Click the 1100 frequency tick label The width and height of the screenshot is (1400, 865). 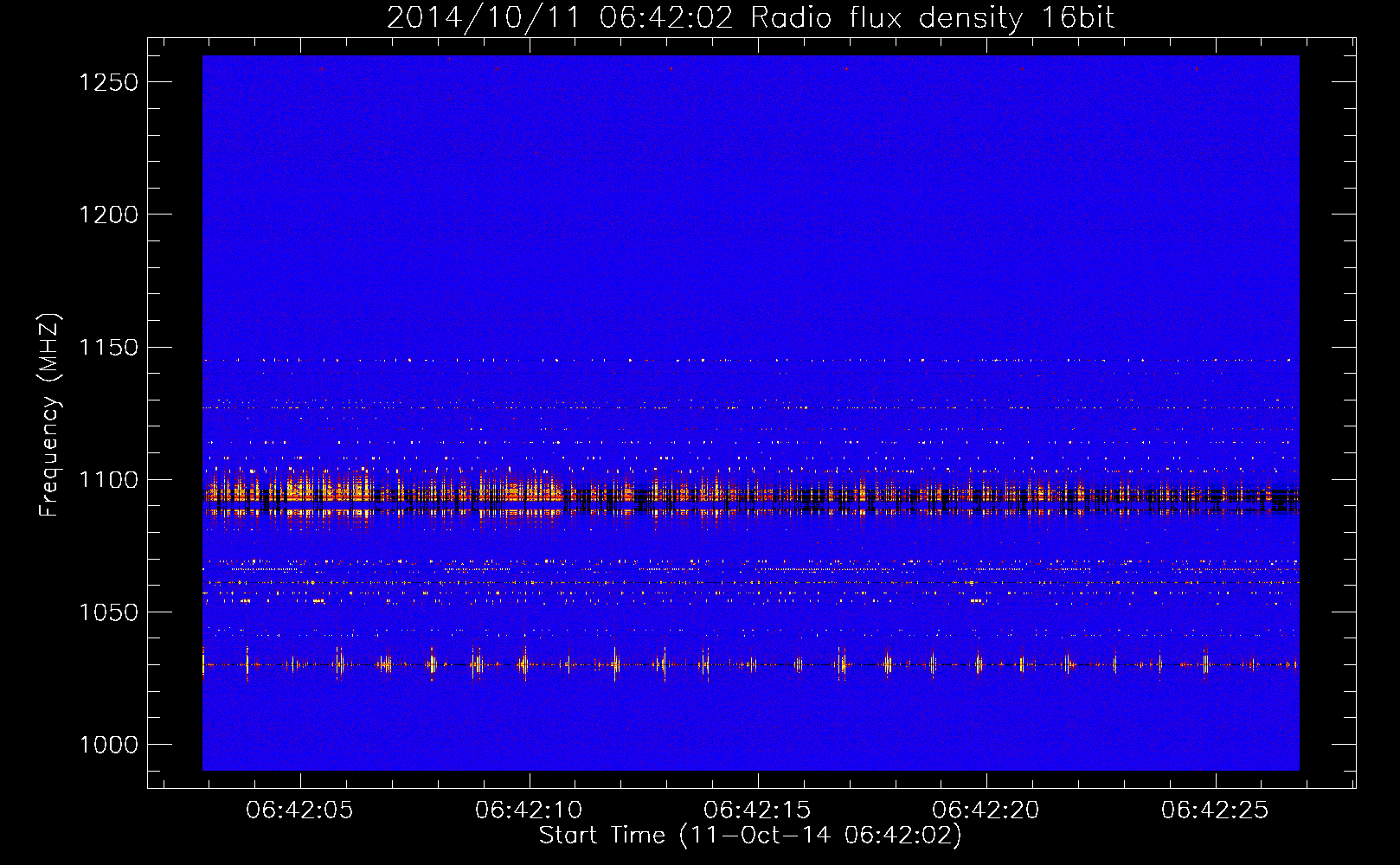point(109,480)
